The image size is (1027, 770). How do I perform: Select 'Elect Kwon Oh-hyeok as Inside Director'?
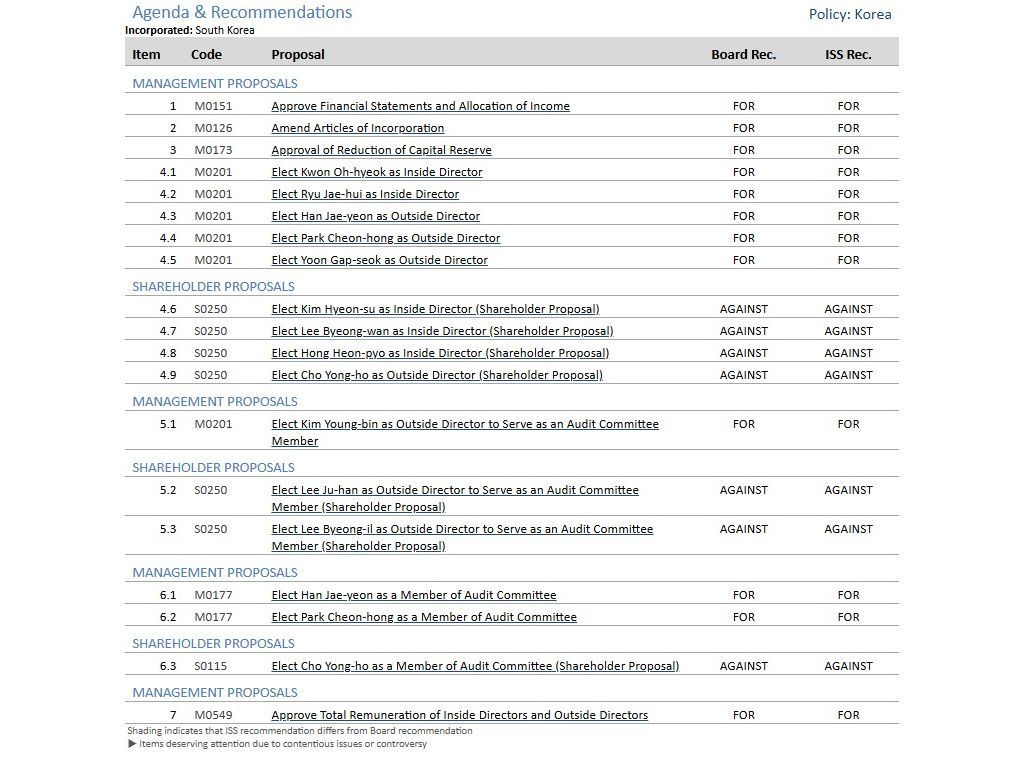(376, 172)
